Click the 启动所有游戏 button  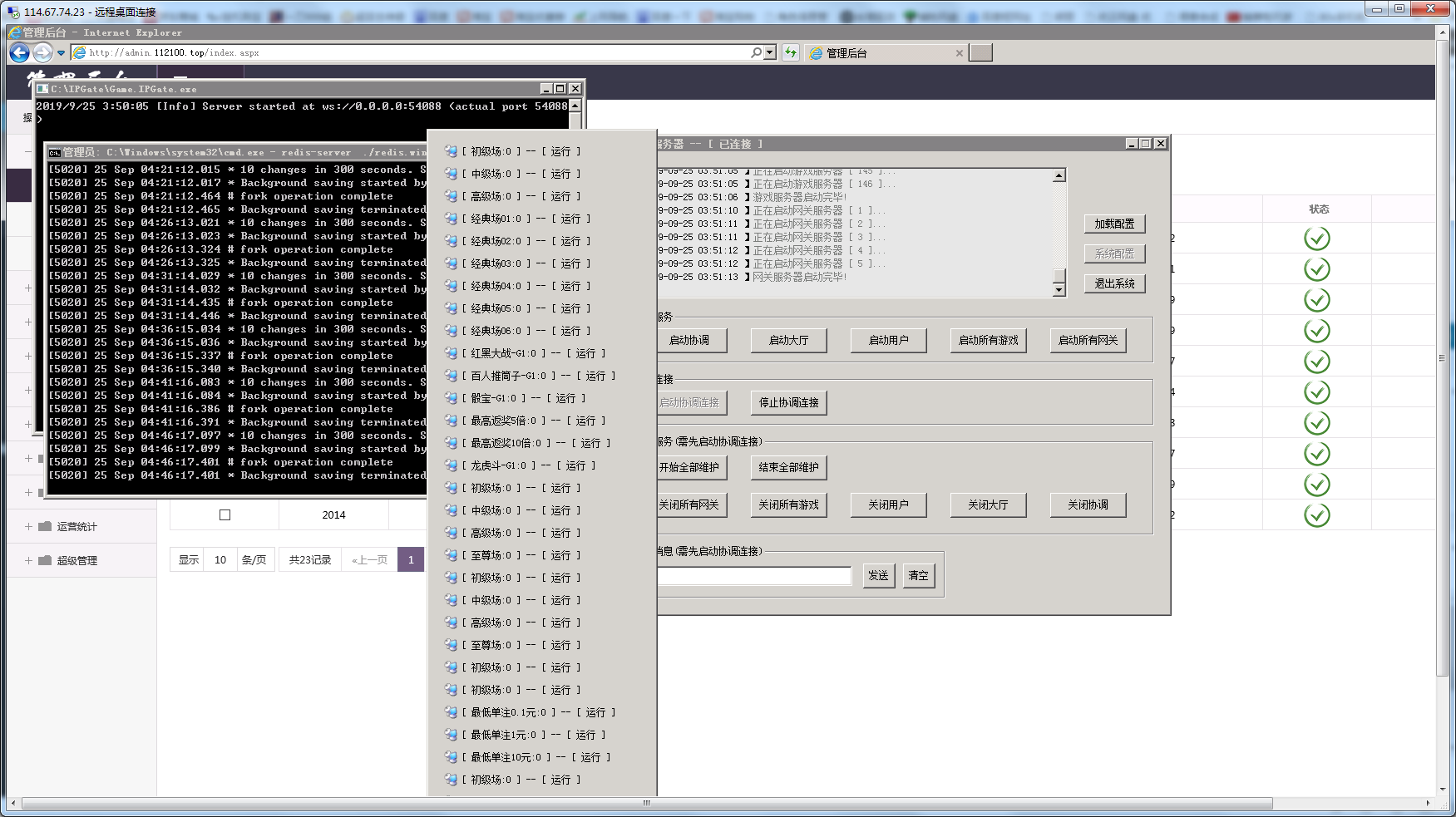pyautogui.click(x=988, y=340)
